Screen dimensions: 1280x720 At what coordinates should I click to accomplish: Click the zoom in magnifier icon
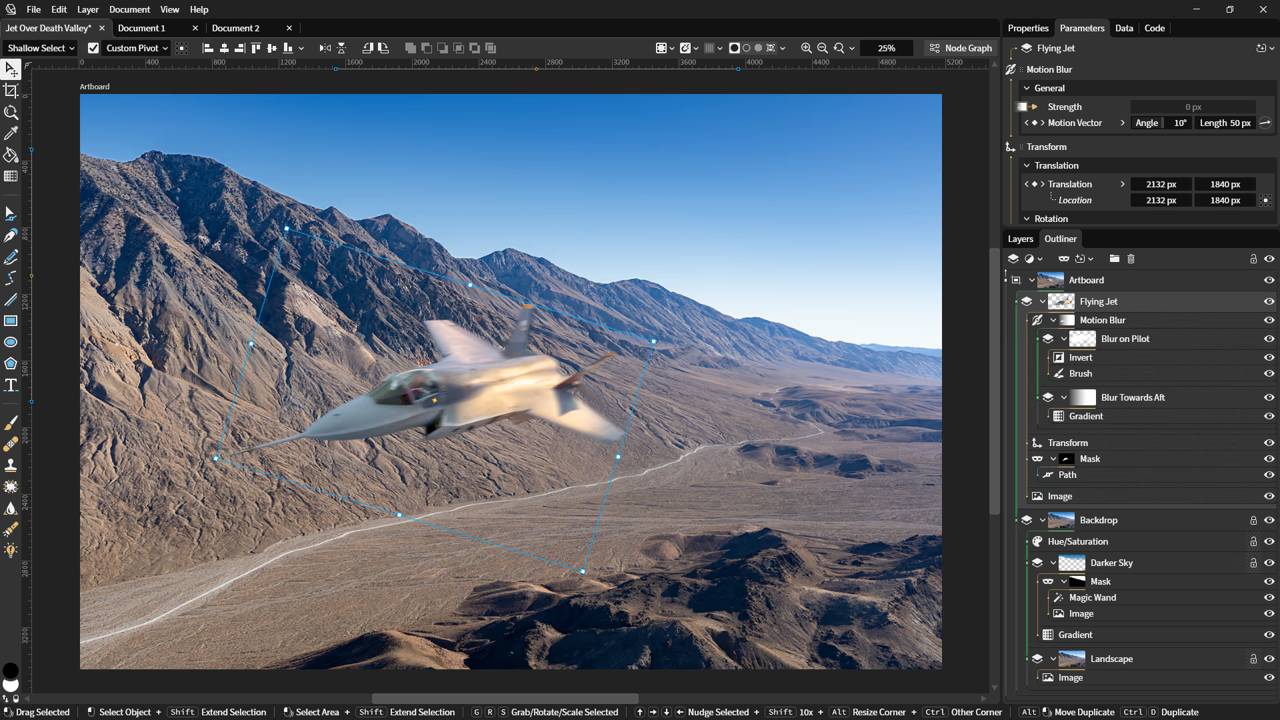click(x=806, y=48)
